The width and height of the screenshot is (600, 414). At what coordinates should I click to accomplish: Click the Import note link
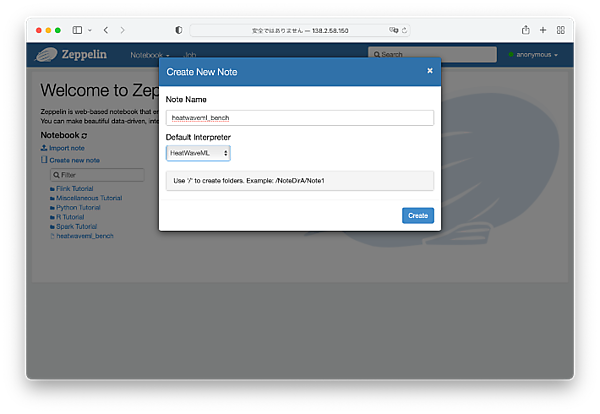point(63,148)
